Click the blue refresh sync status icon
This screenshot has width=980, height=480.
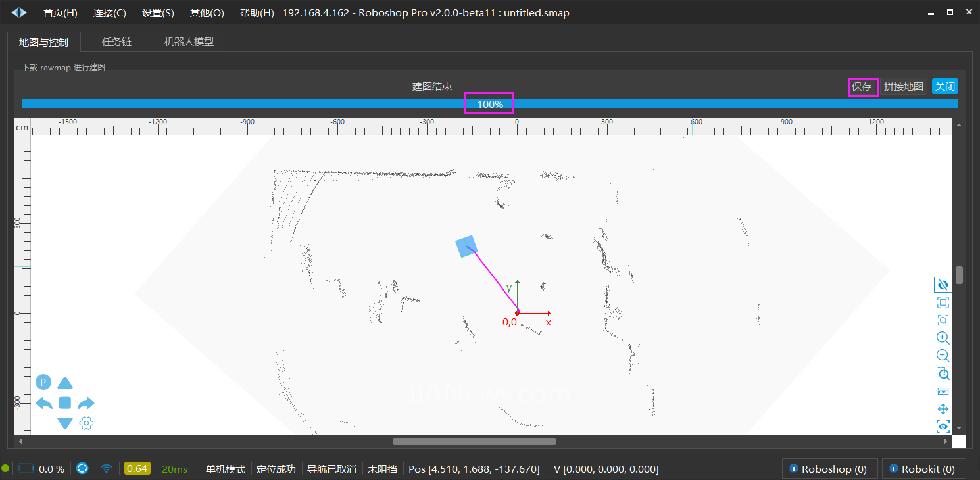pyautogui.click(x=82, y=468)
